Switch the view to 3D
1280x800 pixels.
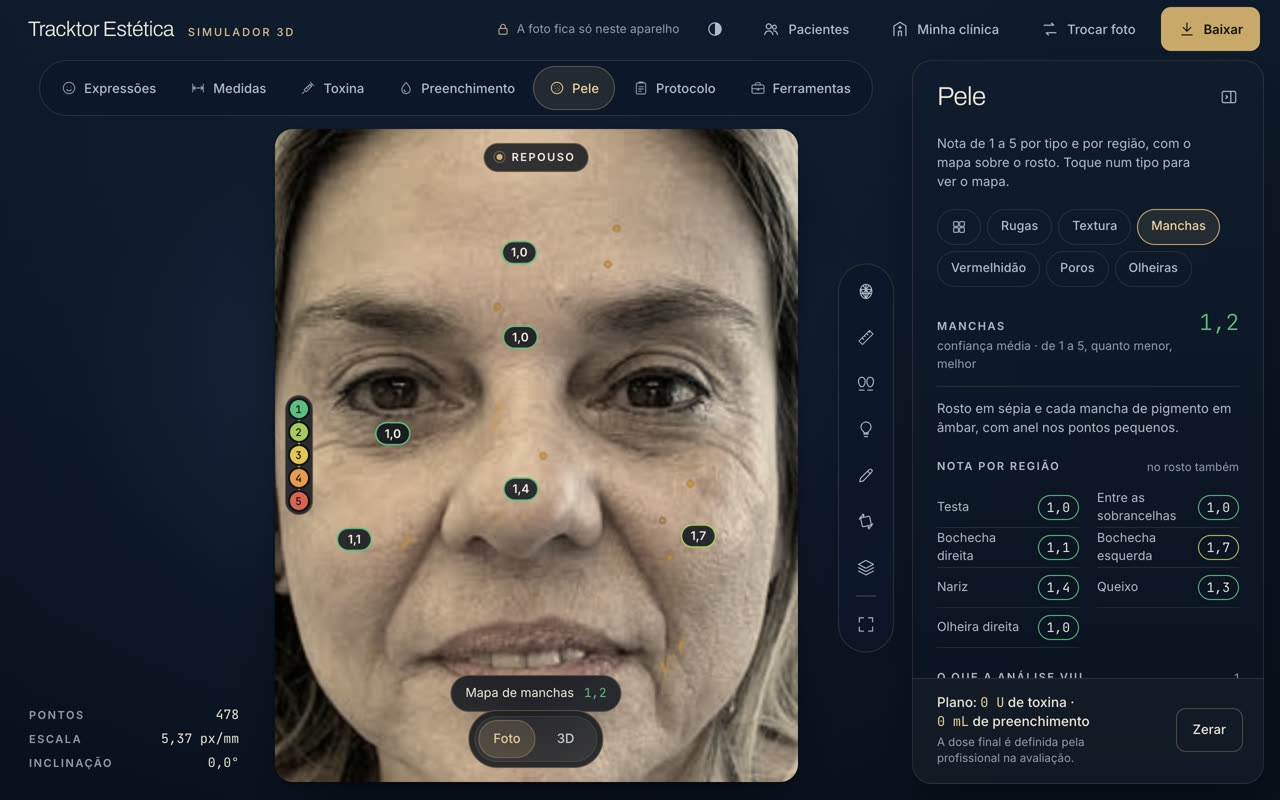[565, 739]
